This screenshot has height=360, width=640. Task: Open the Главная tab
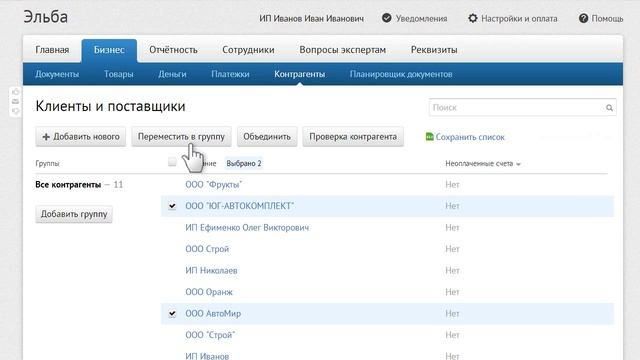(52, 50)
